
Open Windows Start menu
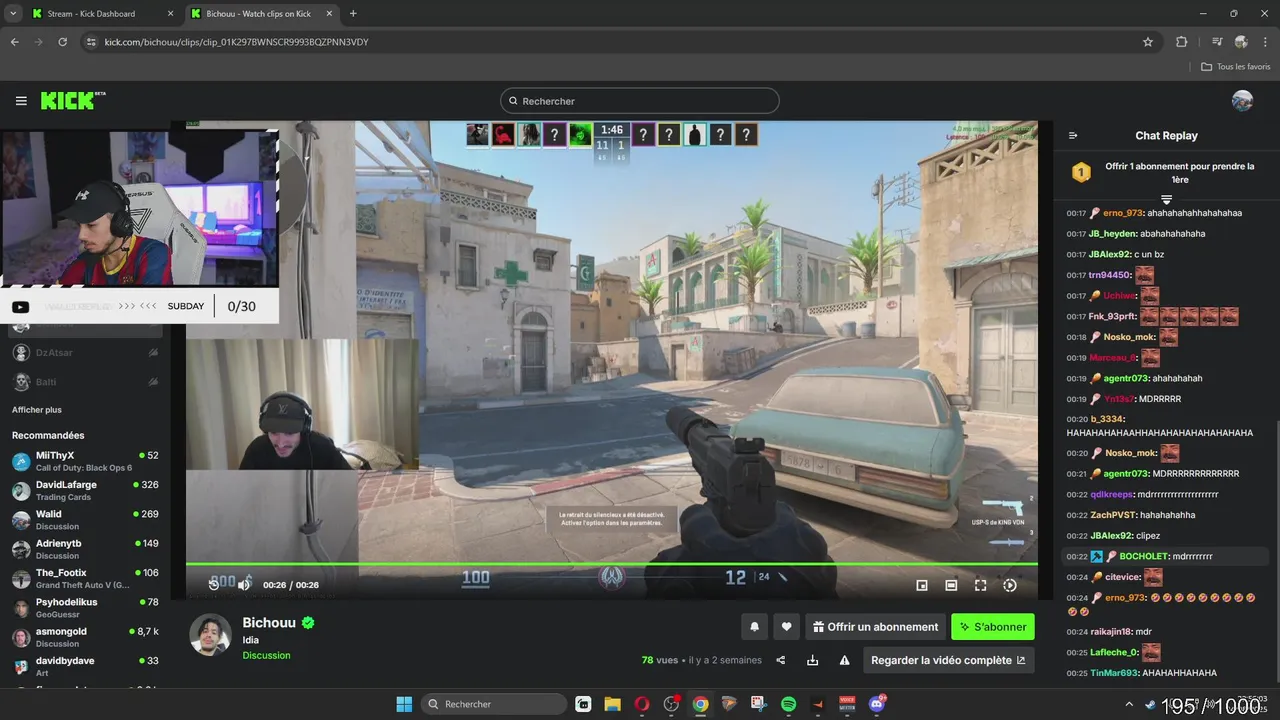(404, 704)
